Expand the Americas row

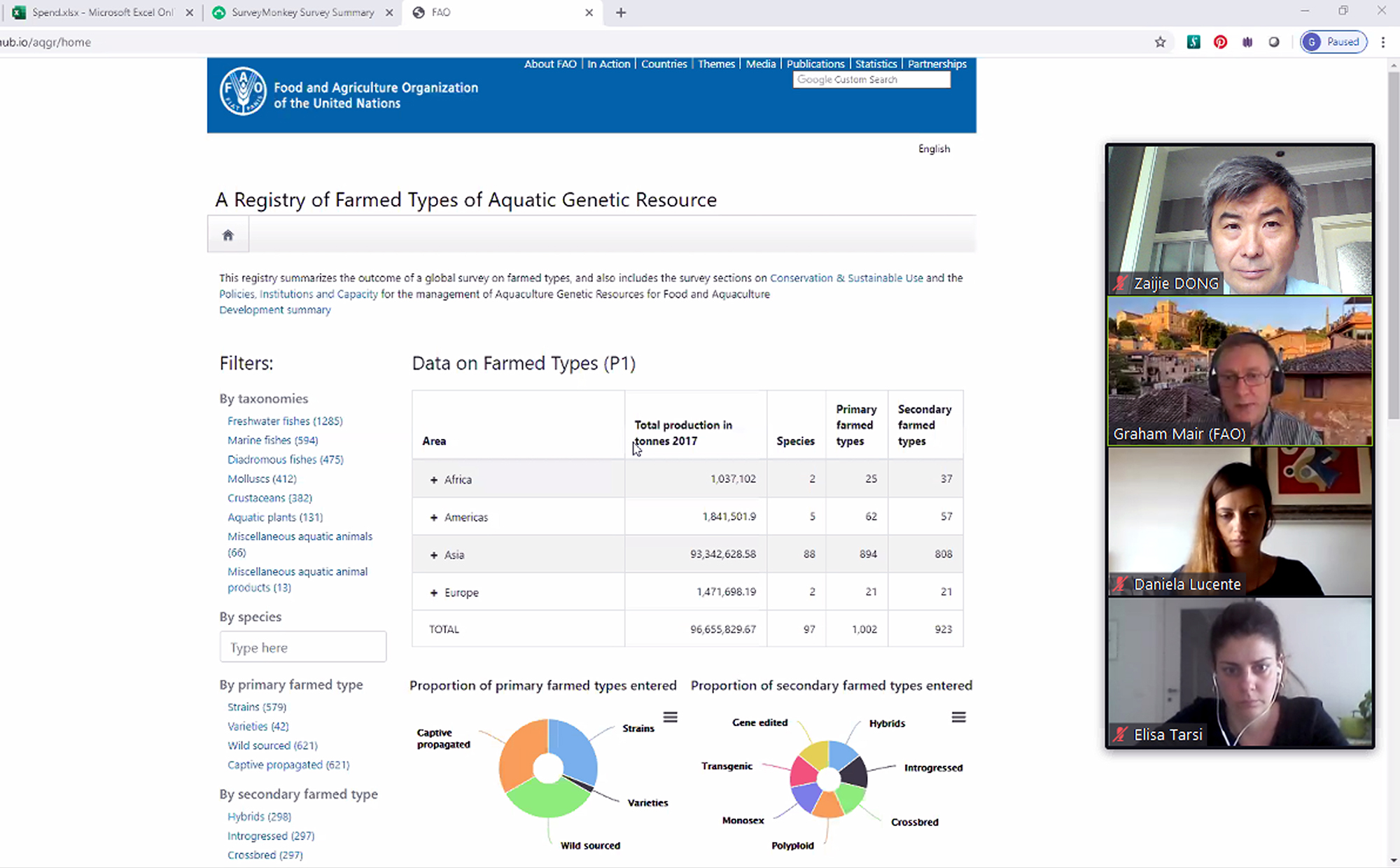tap(434, 517)
